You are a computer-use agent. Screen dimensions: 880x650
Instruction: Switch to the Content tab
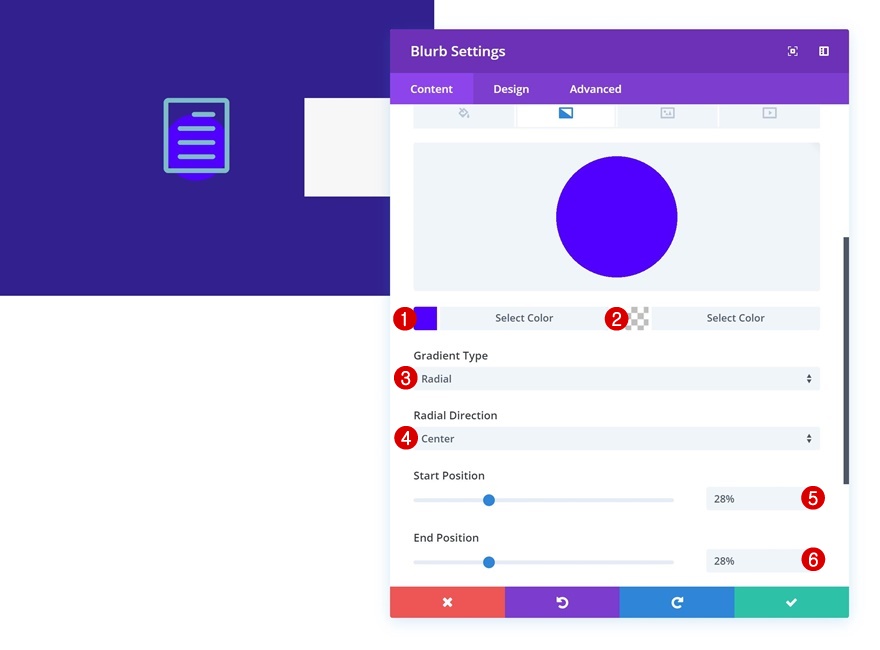(x=431, y=89)
